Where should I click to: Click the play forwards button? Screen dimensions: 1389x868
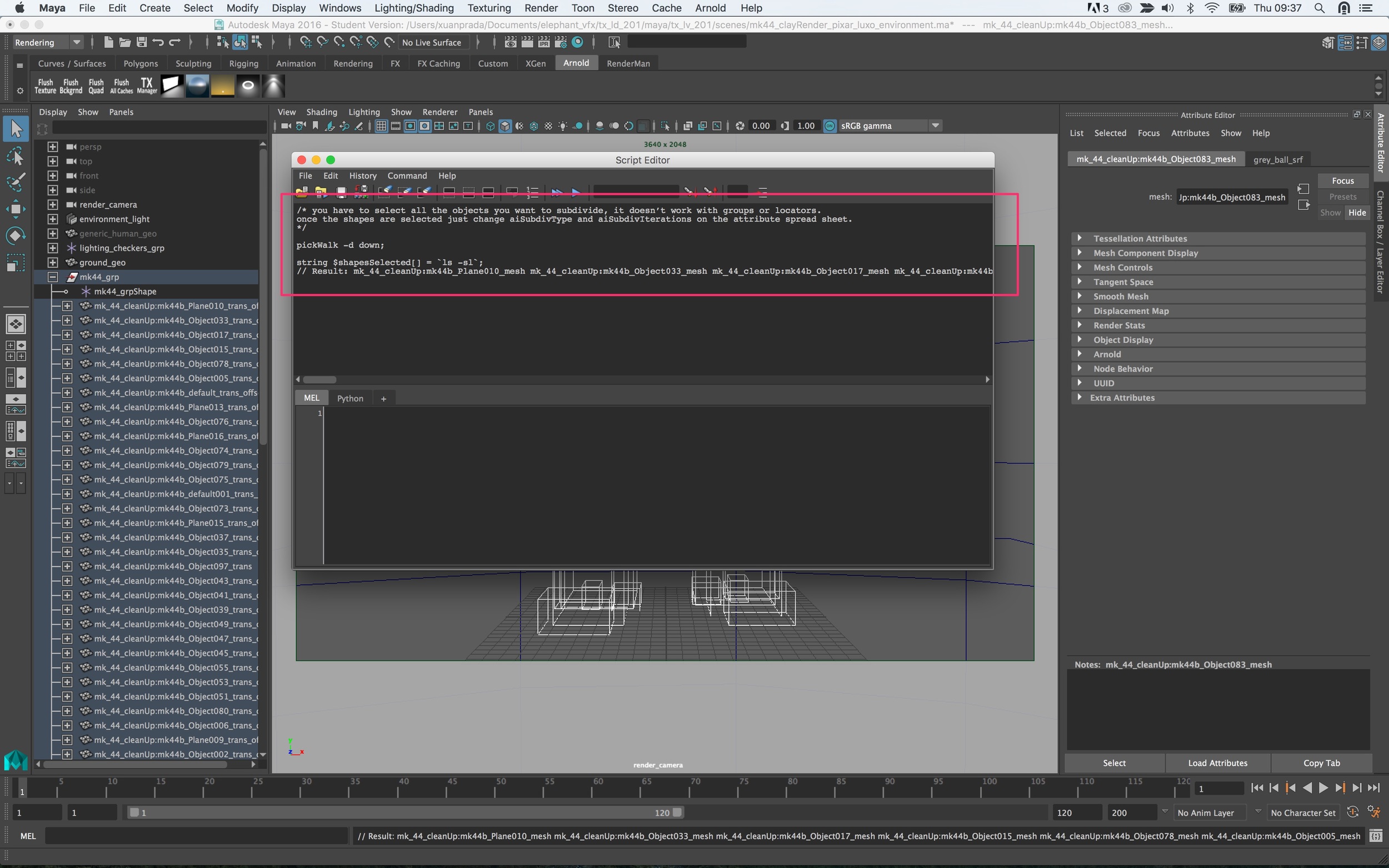click(1323, 787)
